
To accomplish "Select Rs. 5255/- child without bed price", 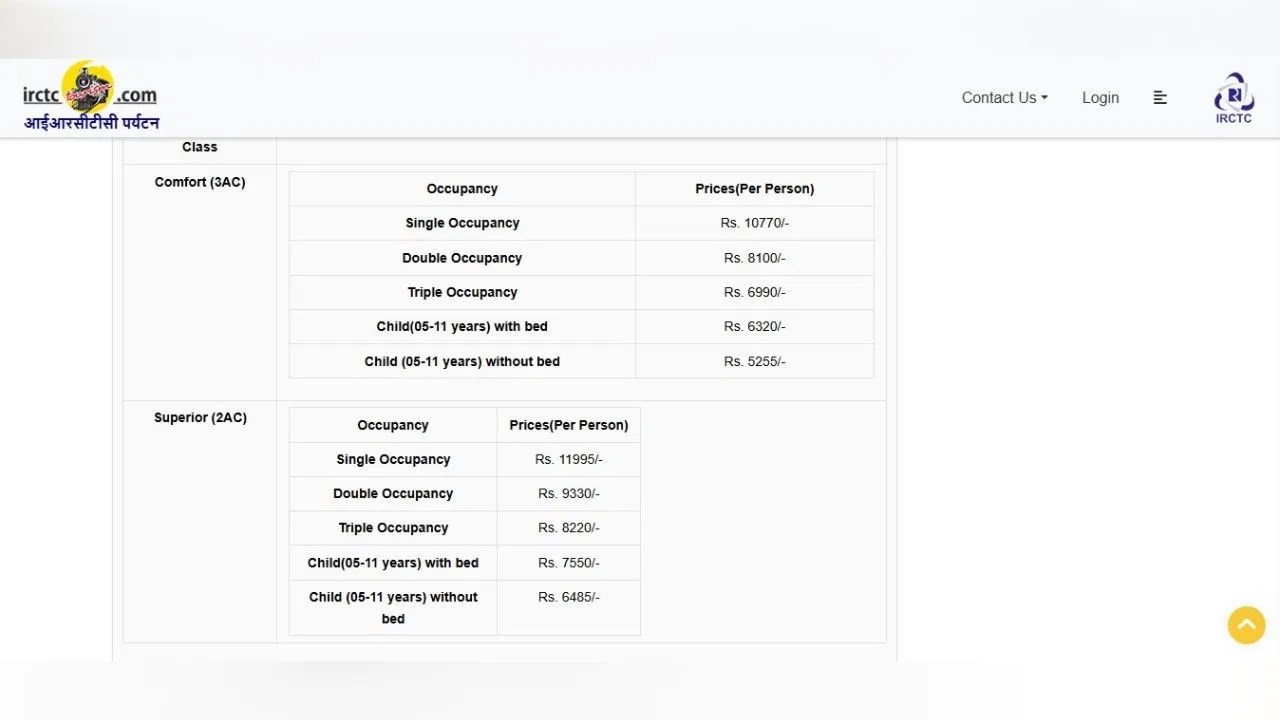I will pyautogui.click(x=754, y=361).
